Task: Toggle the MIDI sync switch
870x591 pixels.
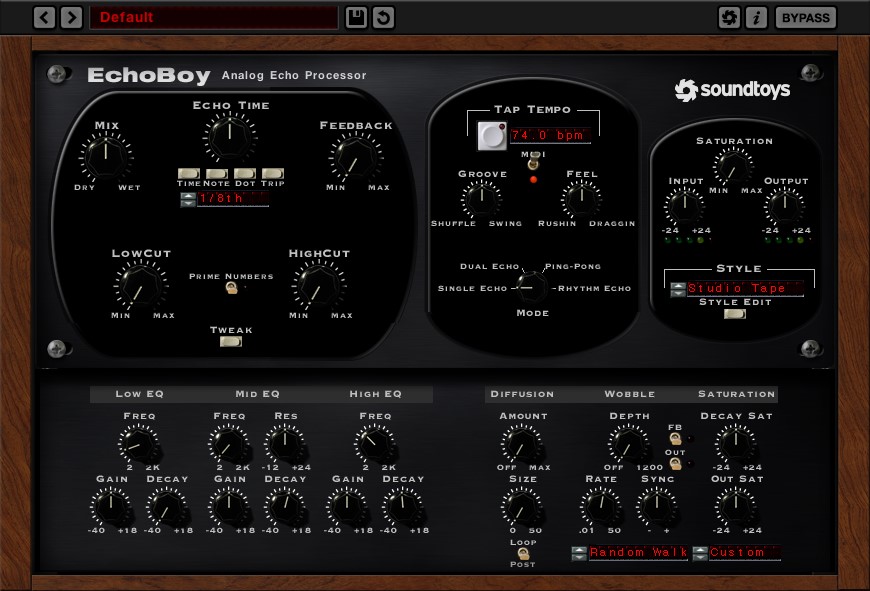Action: click(x=533, y=162)
